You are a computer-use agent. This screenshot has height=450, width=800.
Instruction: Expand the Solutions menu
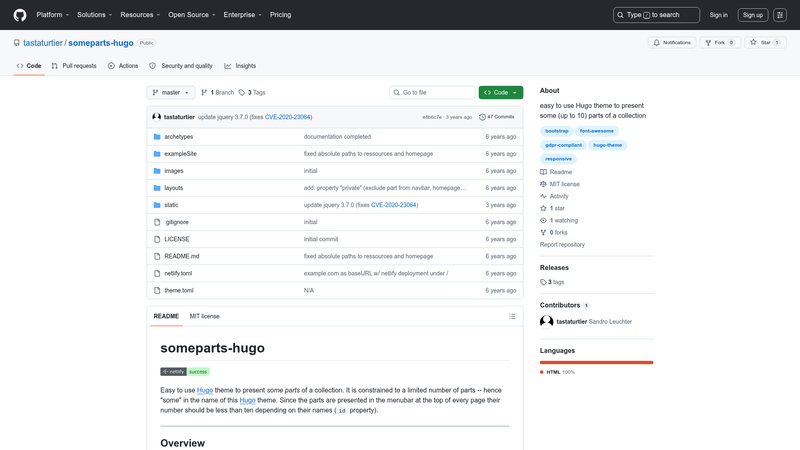coord(94,15)
